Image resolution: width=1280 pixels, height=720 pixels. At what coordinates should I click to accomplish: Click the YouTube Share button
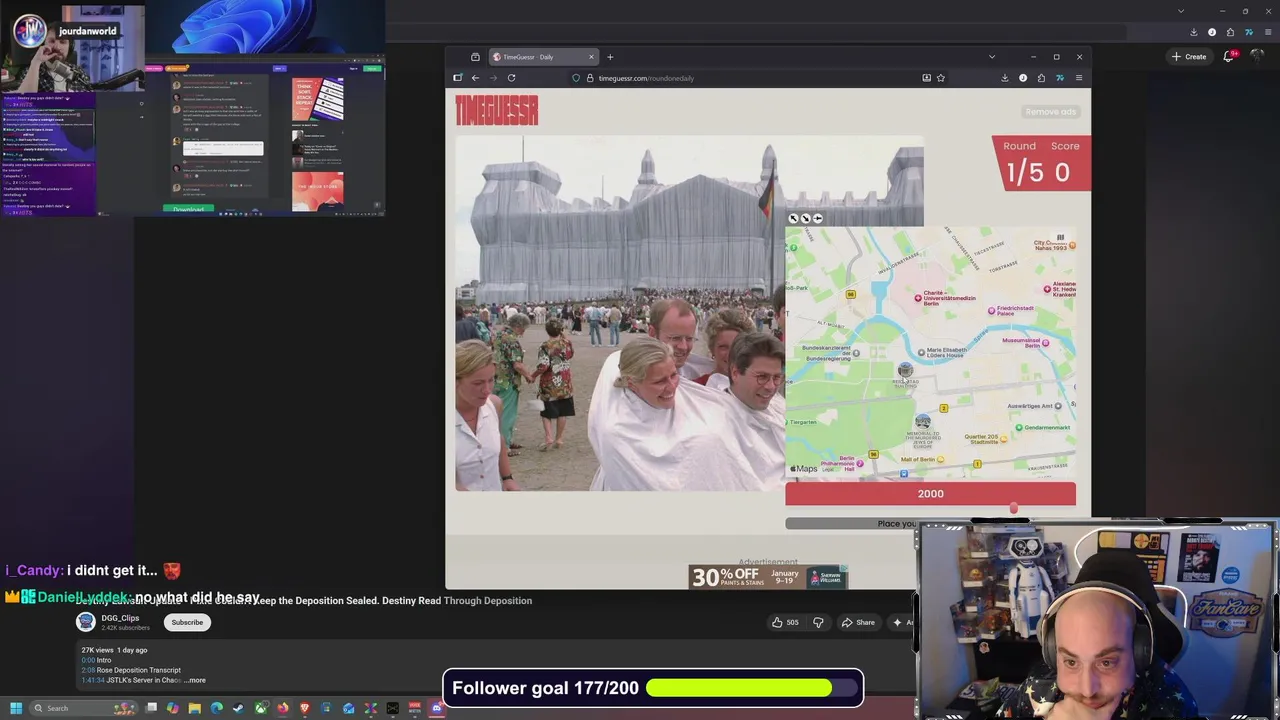tap(858, 622)
